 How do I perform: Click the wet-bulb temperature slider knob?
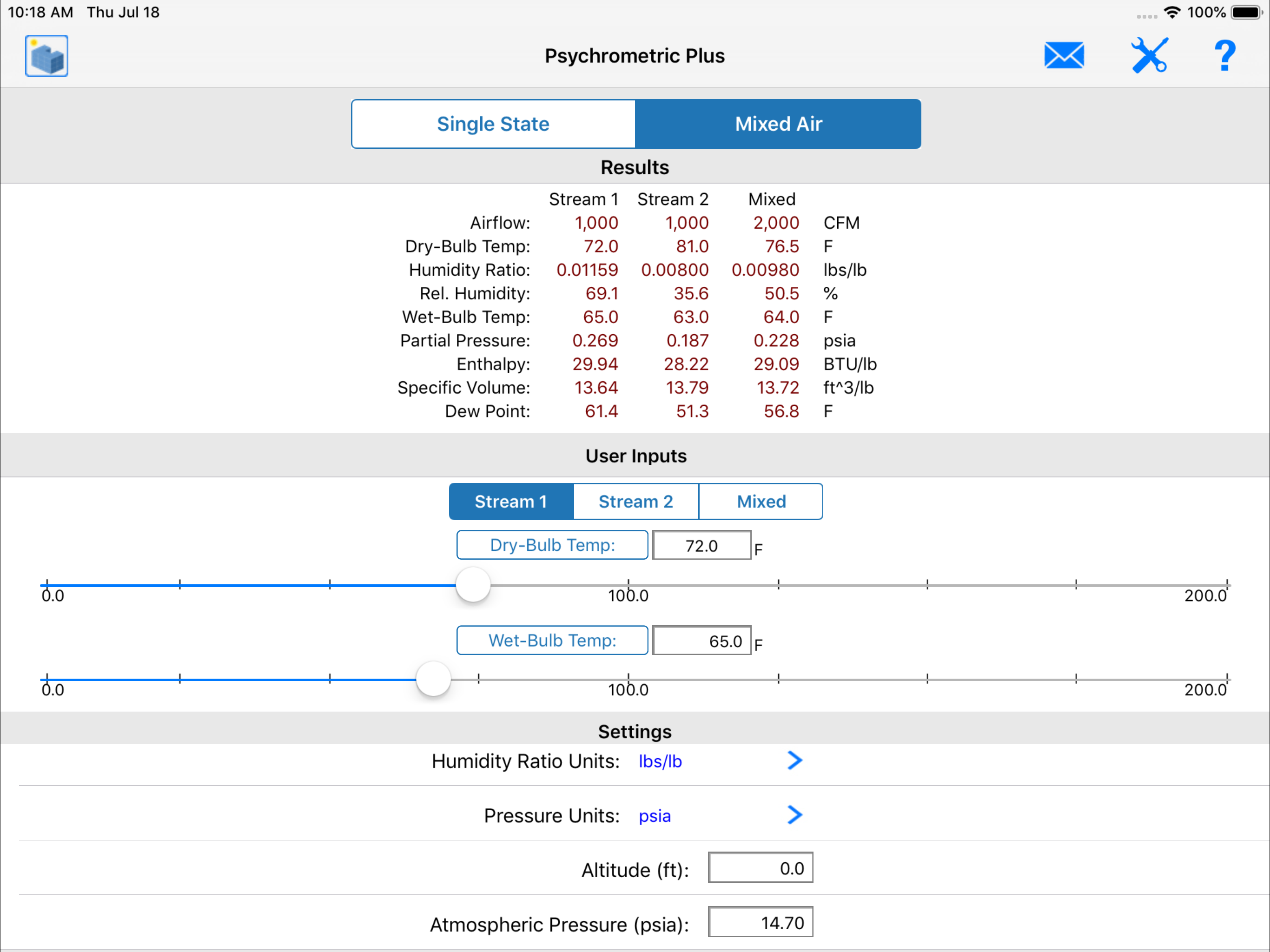(x=433, y=679)
